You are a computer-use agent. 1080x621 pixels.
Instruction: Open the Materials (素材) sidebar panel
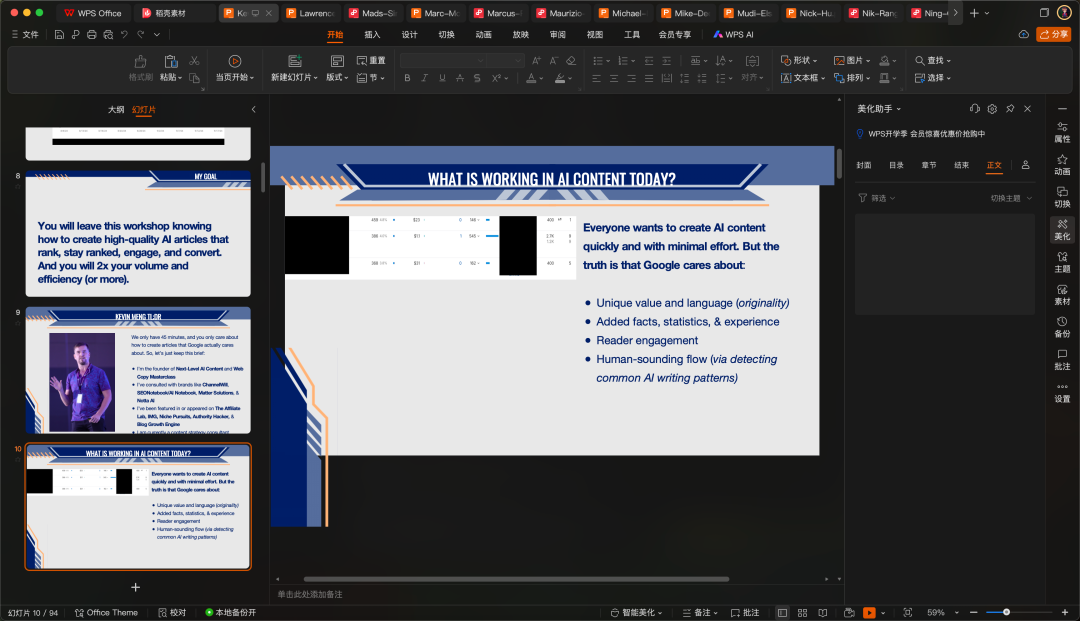1062,294
